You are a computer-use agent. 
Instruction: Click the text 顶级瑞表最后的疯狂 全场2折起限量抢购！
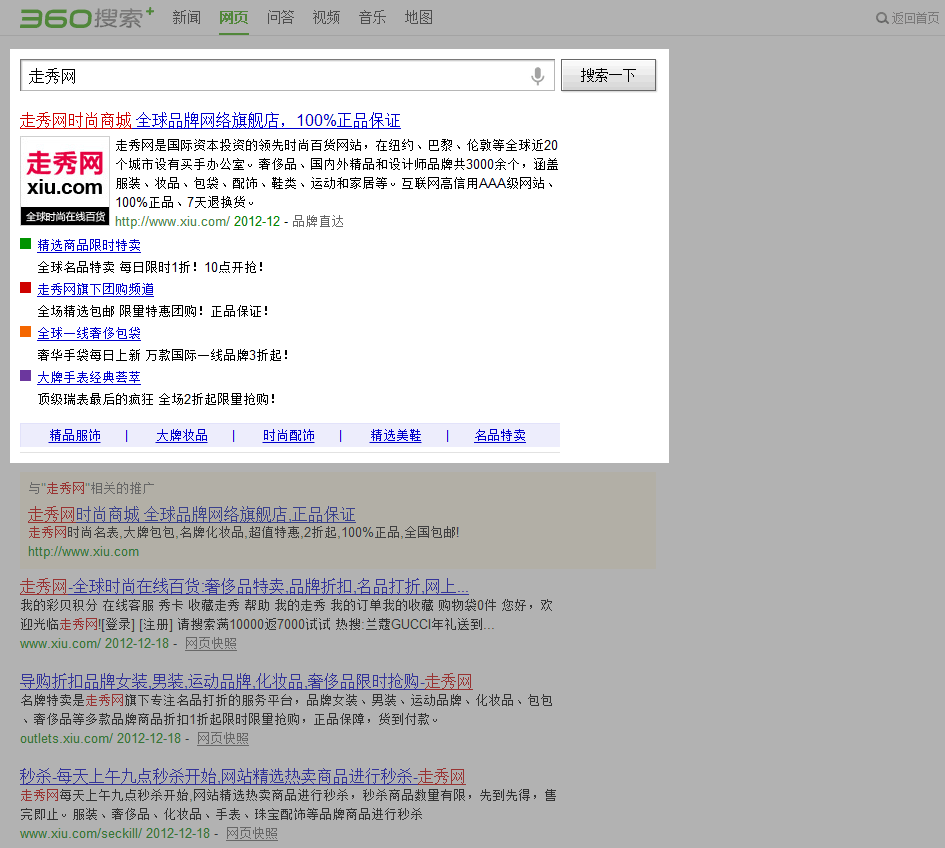coord(157,399)
